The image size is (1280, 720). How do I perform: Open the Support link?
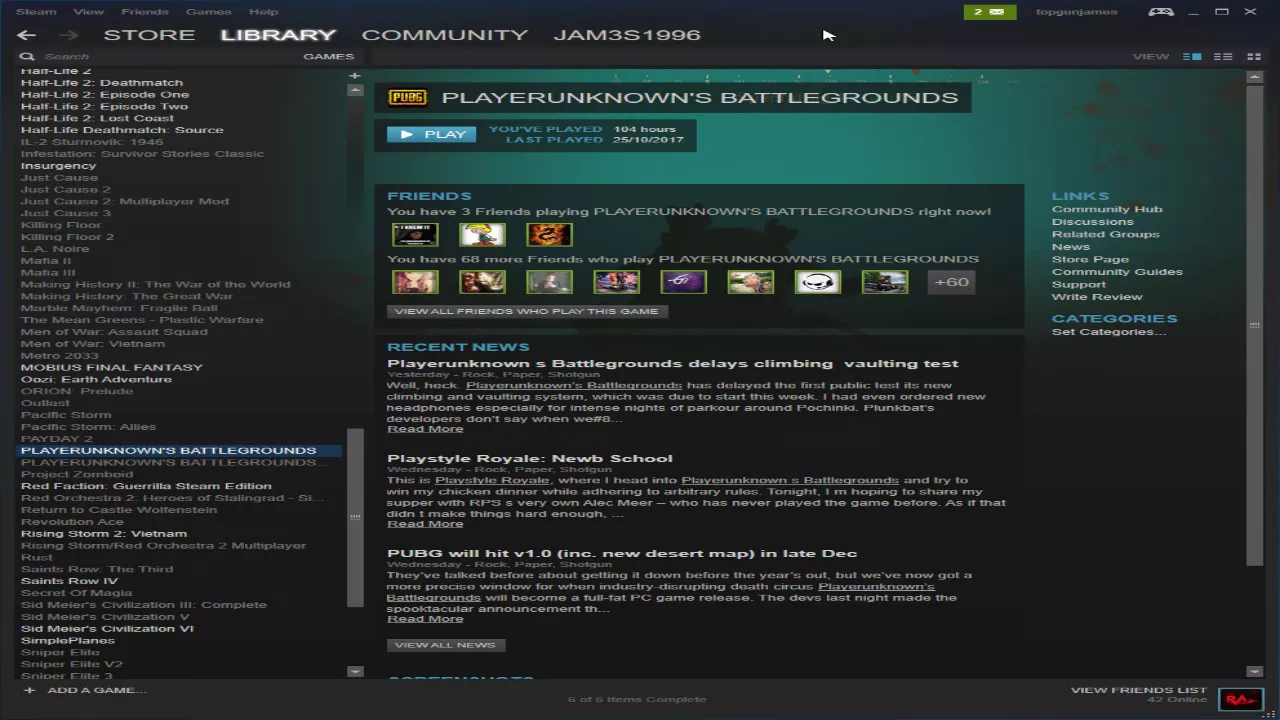click(1079, 284)
